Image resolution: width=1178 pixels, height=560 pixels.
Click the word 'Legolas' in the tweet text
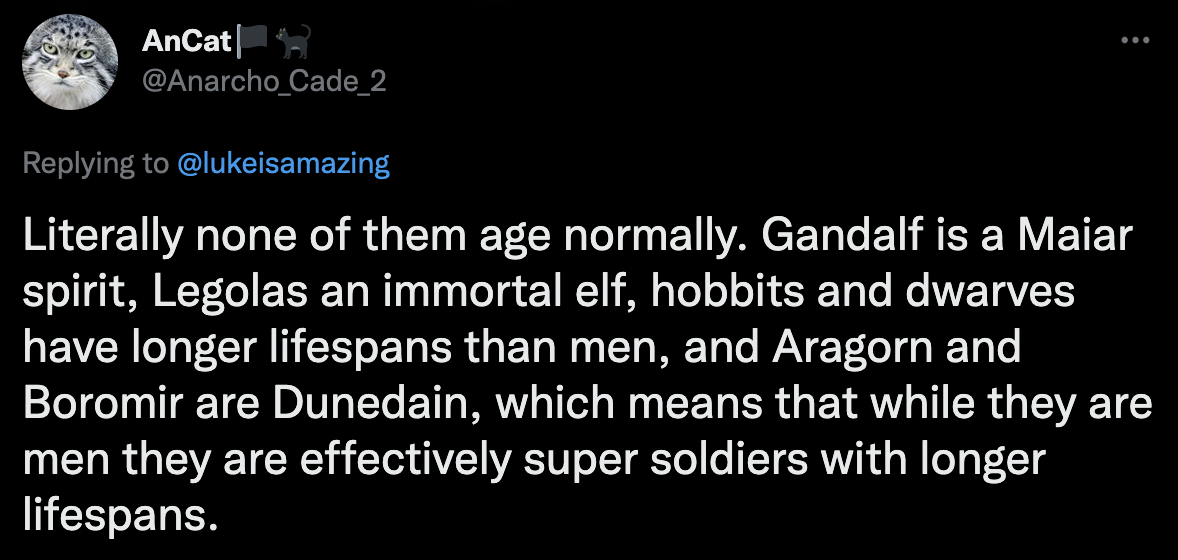point(231,291)
